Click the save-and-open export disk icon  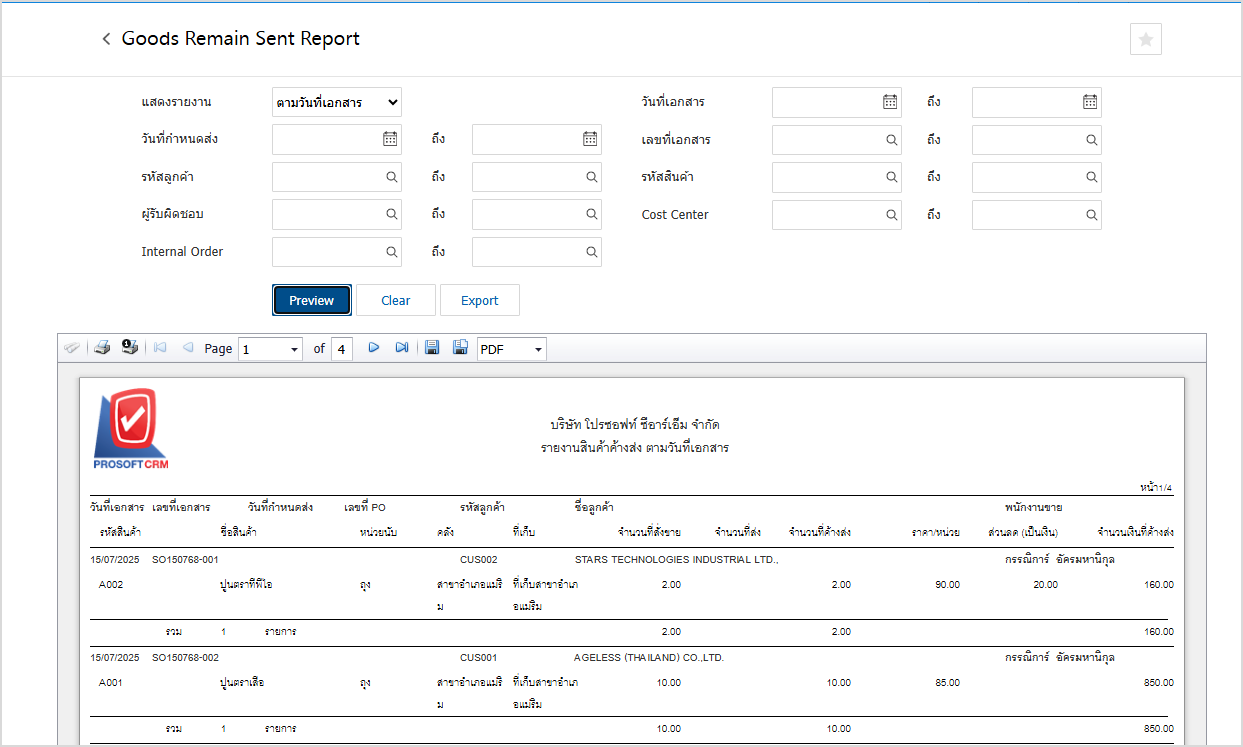point(460,348)
